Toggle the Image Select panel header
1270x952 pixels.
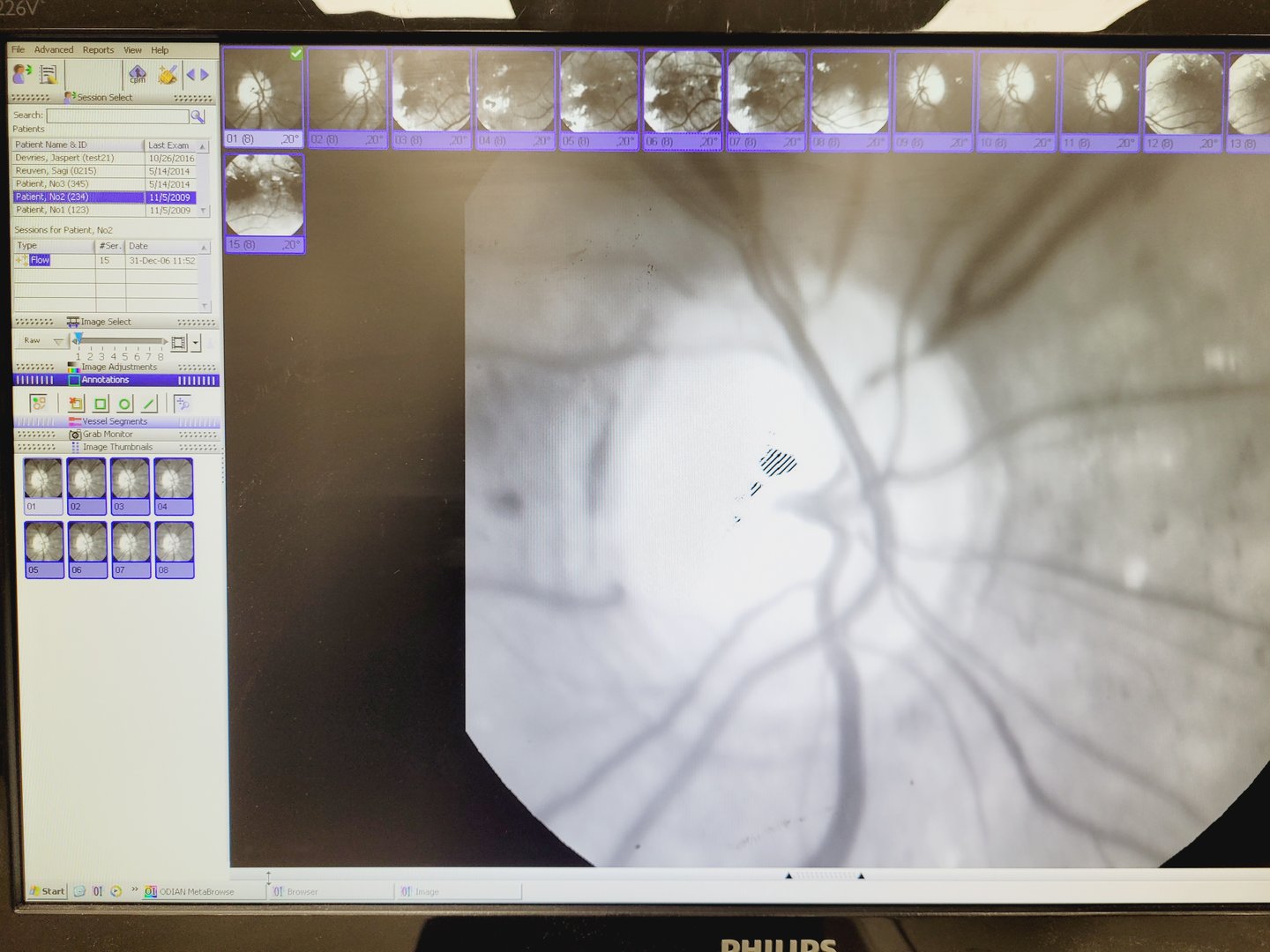tap(116, 322)
